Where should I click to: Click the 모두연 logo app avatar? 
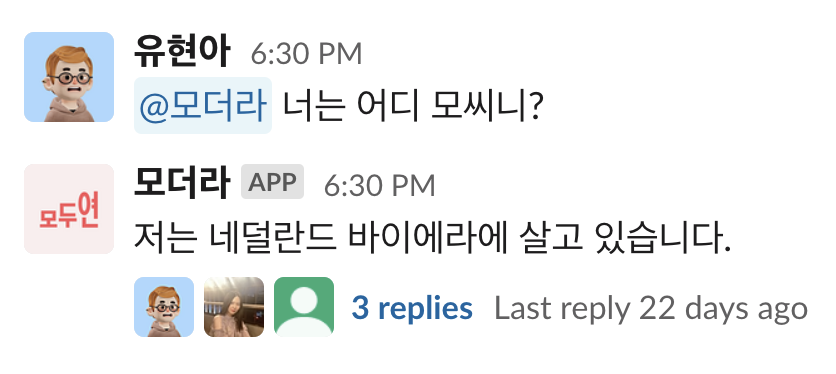(69, 209)
